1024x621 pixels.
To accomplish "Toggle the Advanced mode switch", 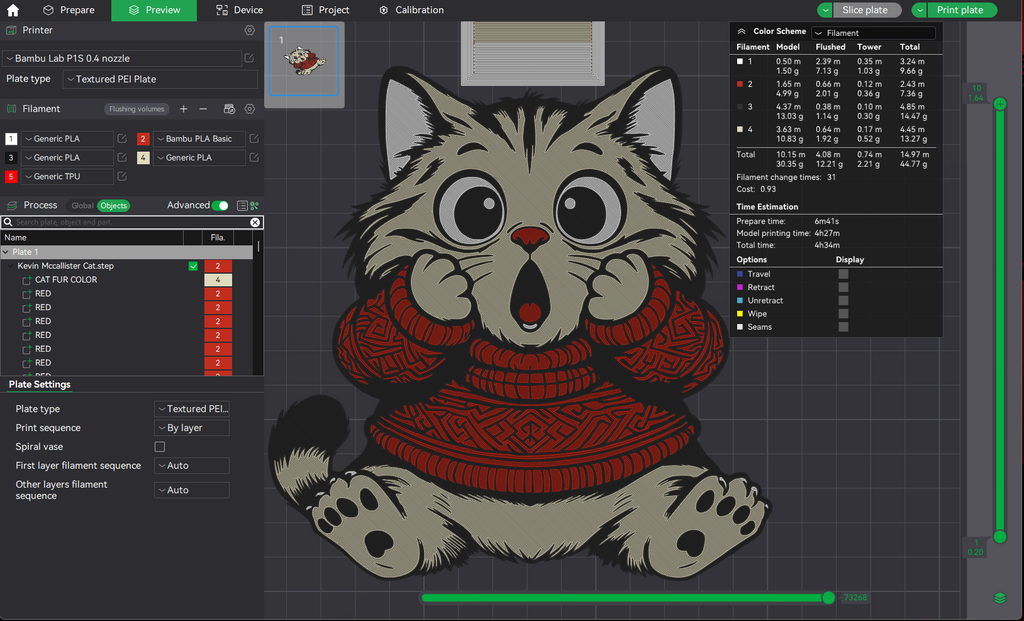I will [220, 206].
